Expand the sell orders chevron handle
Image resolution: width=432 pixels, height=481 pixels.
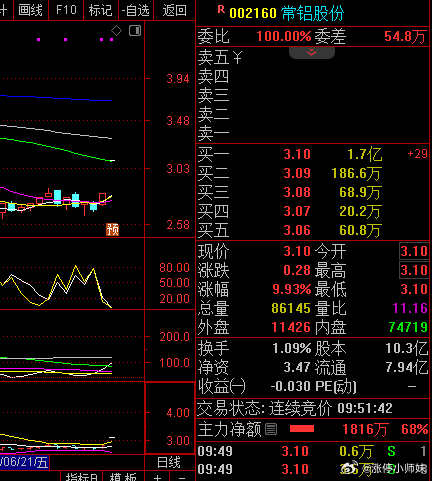[x=312, y=53]
